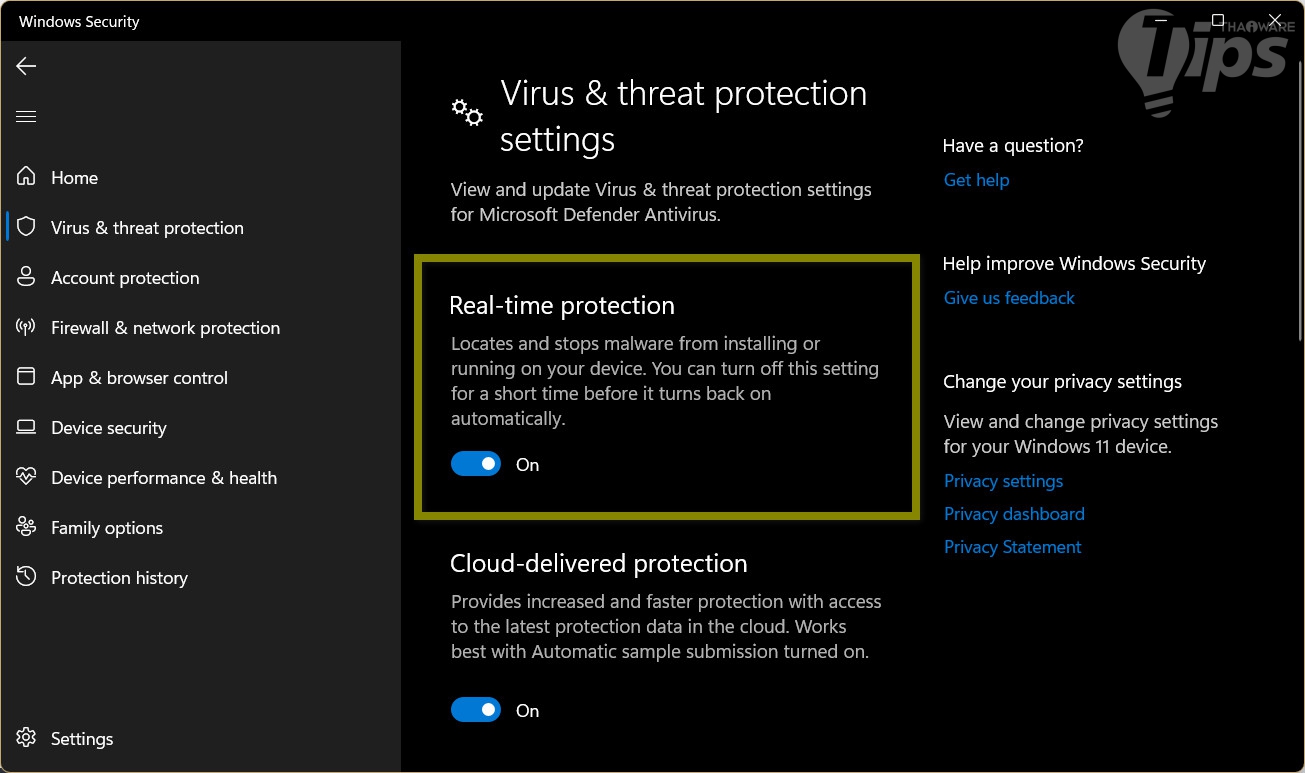
Task: Open the Privacy settings link
Action: pos(1003,481)
